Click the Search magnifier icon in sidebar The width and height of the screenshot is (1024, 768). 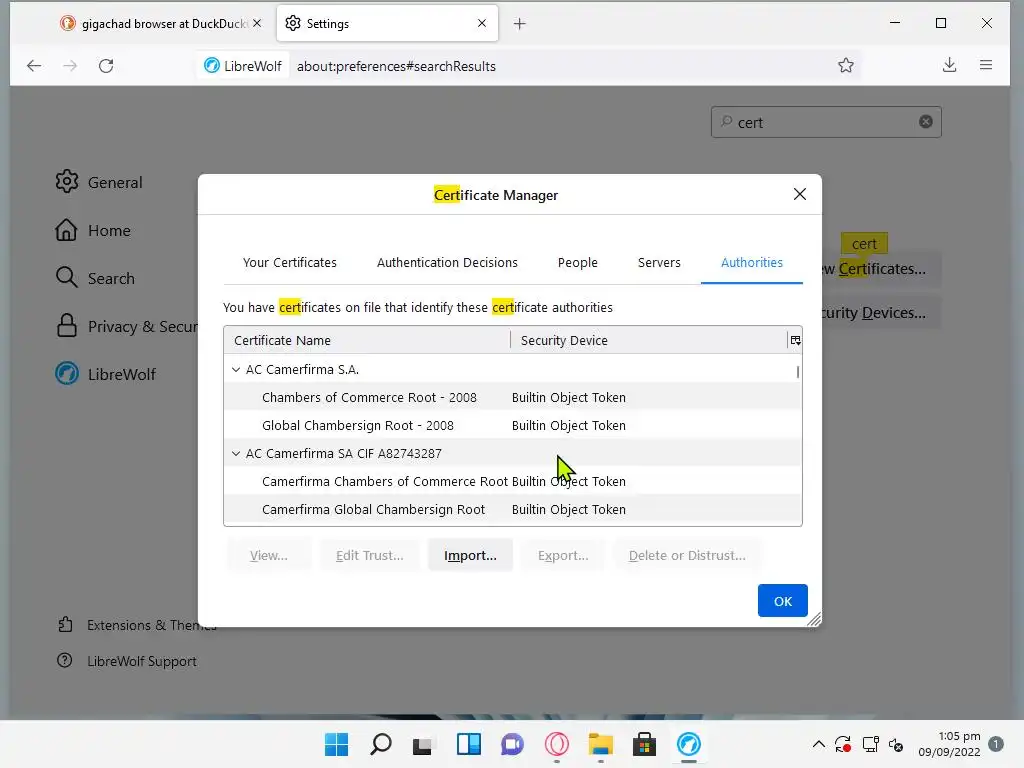tap(67, 278)
